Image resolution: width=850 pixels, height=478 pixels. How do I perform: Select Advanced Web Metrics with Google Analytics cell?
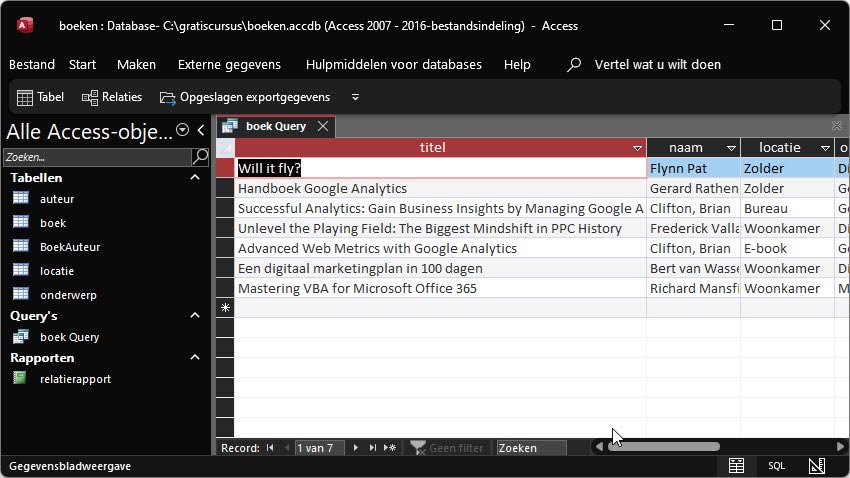click(440, 248)
